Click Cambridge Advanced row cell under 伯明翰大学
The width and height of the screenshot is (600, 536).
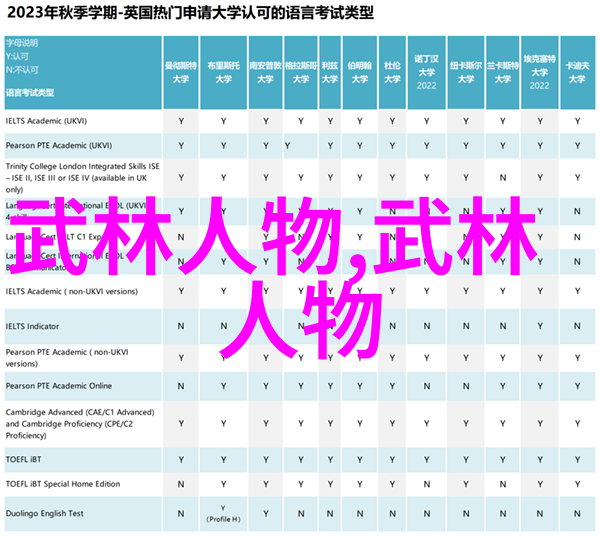360,424
